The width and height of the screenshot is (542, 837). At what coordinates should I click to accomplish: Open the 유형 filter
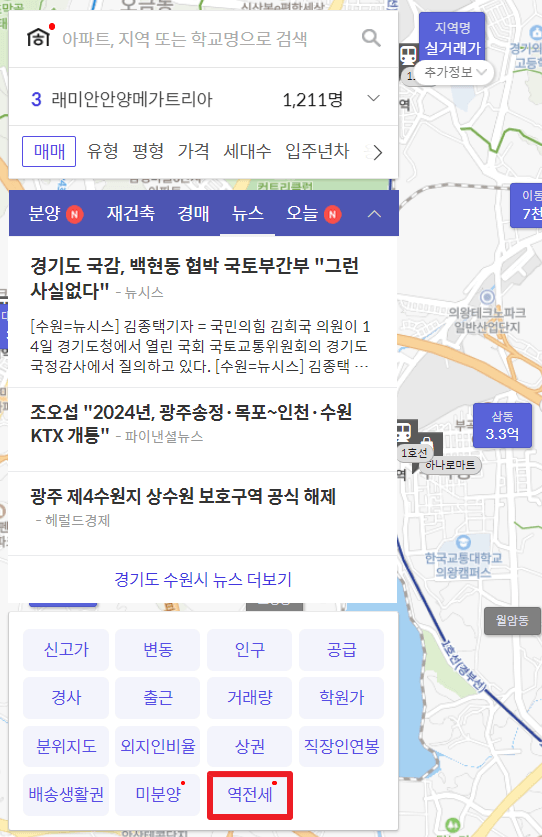(x=103, y=152)
